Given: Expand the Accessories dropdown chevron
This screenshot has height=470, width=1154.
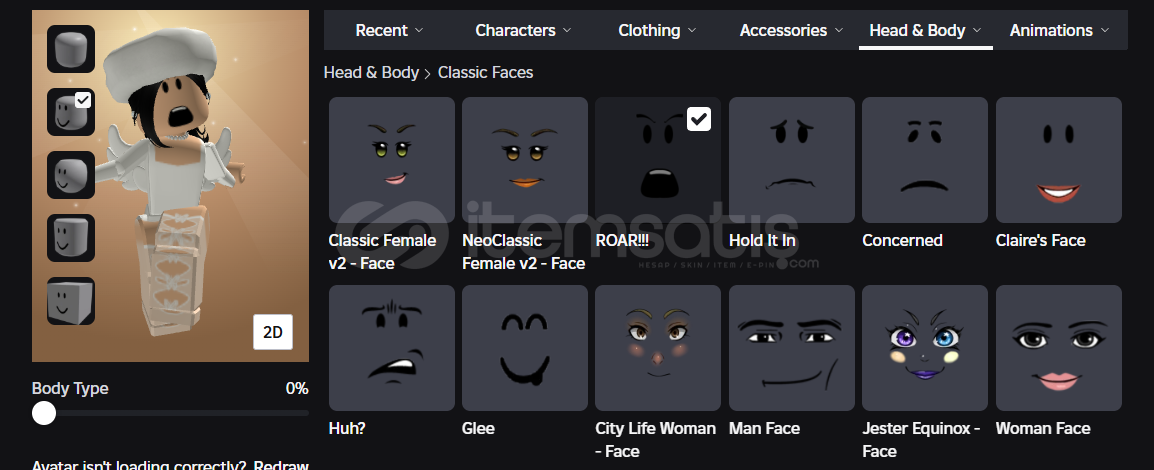Looking at the screenshot, I should [x=838, y=30].
